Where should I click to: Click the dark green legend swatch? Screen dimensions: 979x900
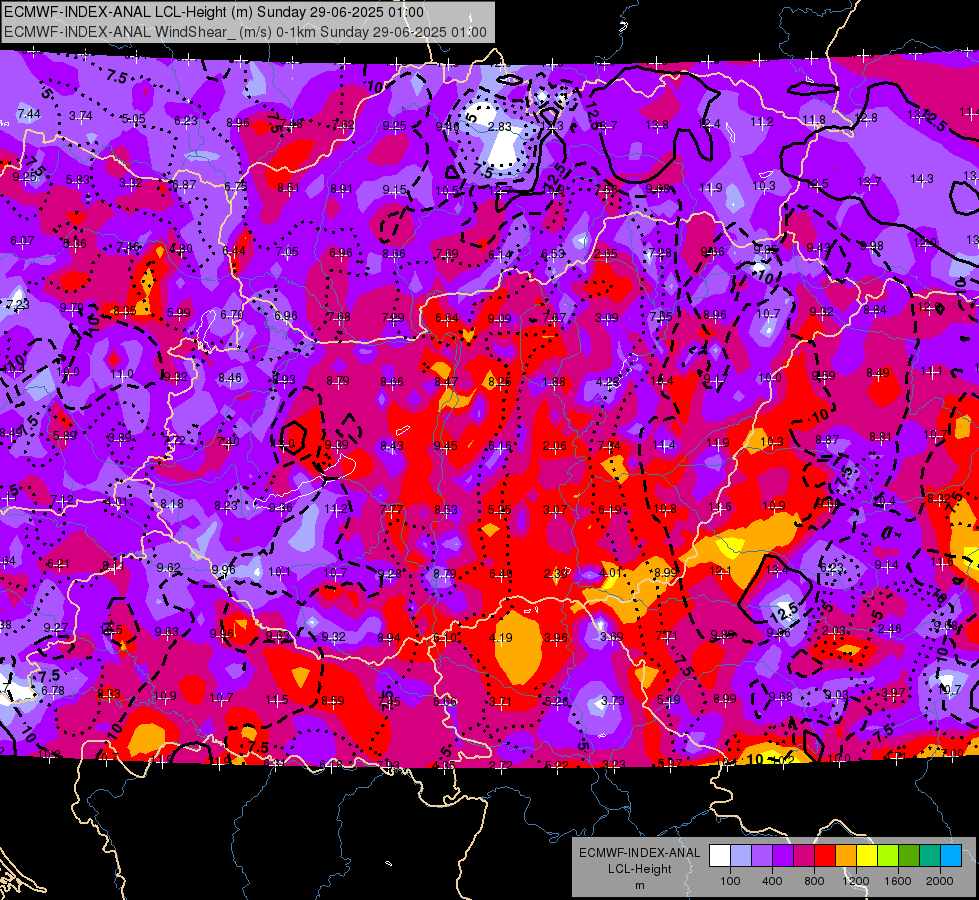(x=908, y=856)
